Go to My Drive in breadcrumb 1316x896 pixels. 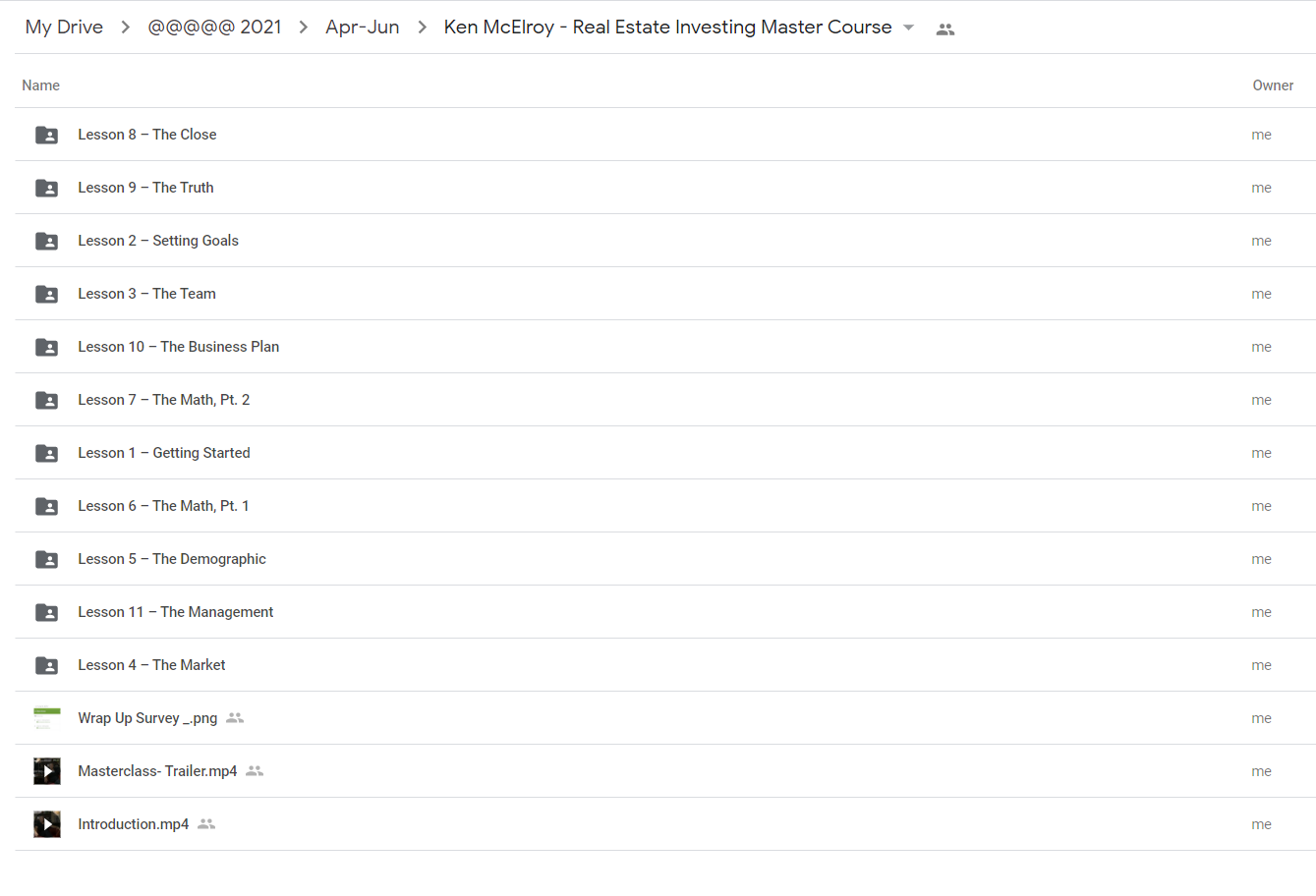pyautogui.click(x=64, y=27)
